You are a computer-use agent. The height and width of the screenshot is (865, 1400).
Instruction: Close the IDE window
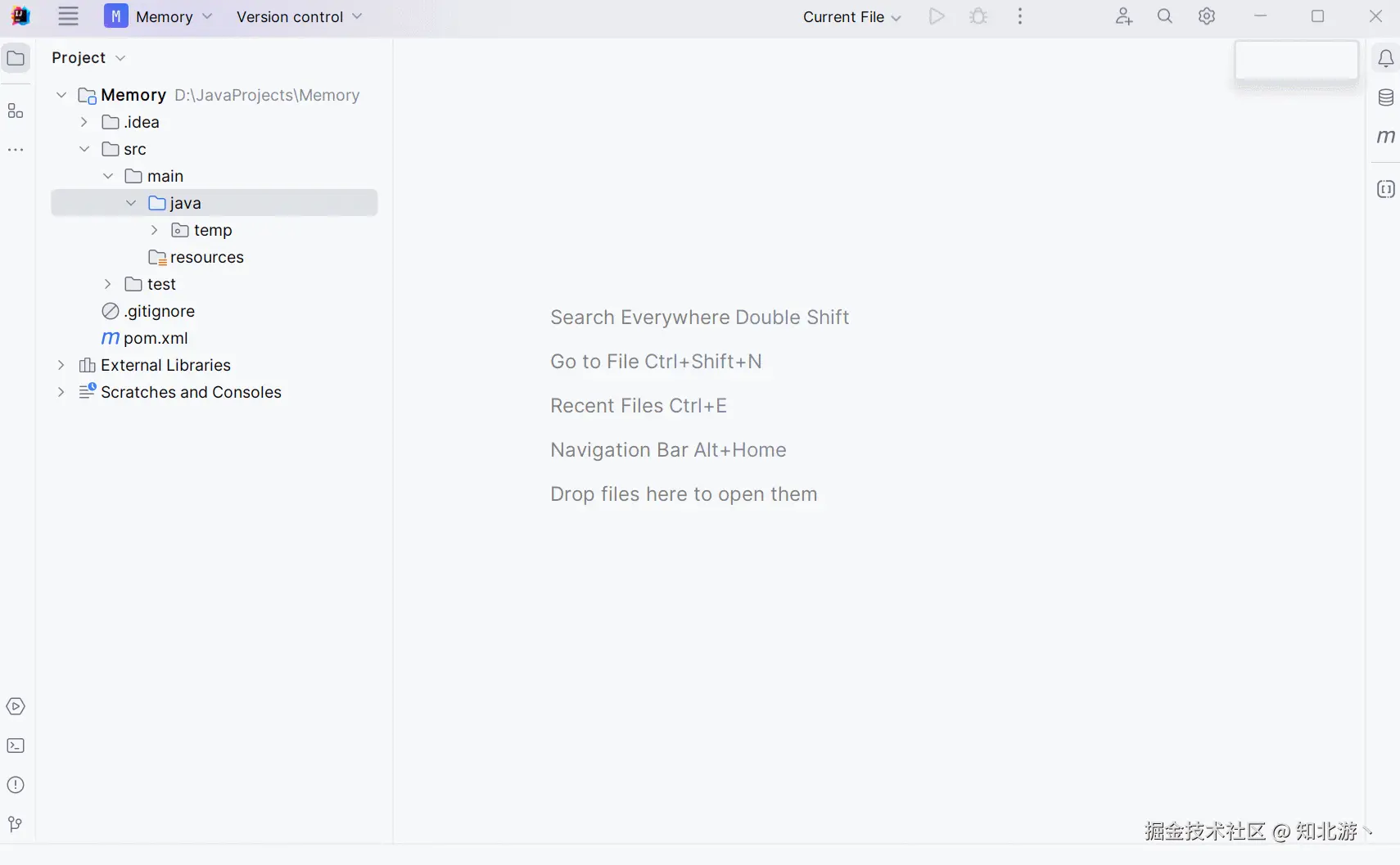click(x=1376, y=16)
